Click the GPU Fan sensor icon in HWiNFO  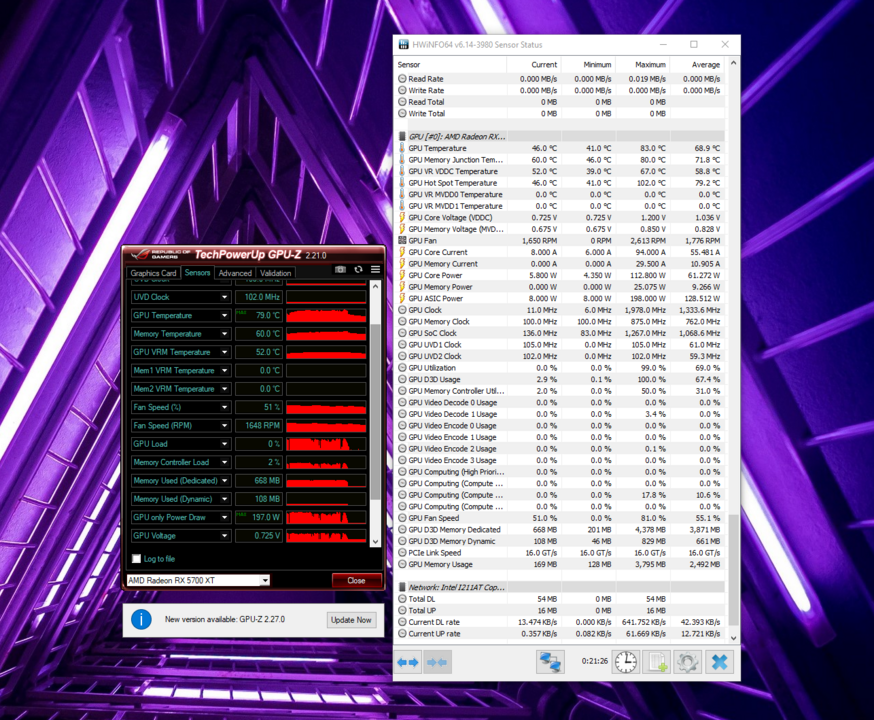click(x=402, y=241)
